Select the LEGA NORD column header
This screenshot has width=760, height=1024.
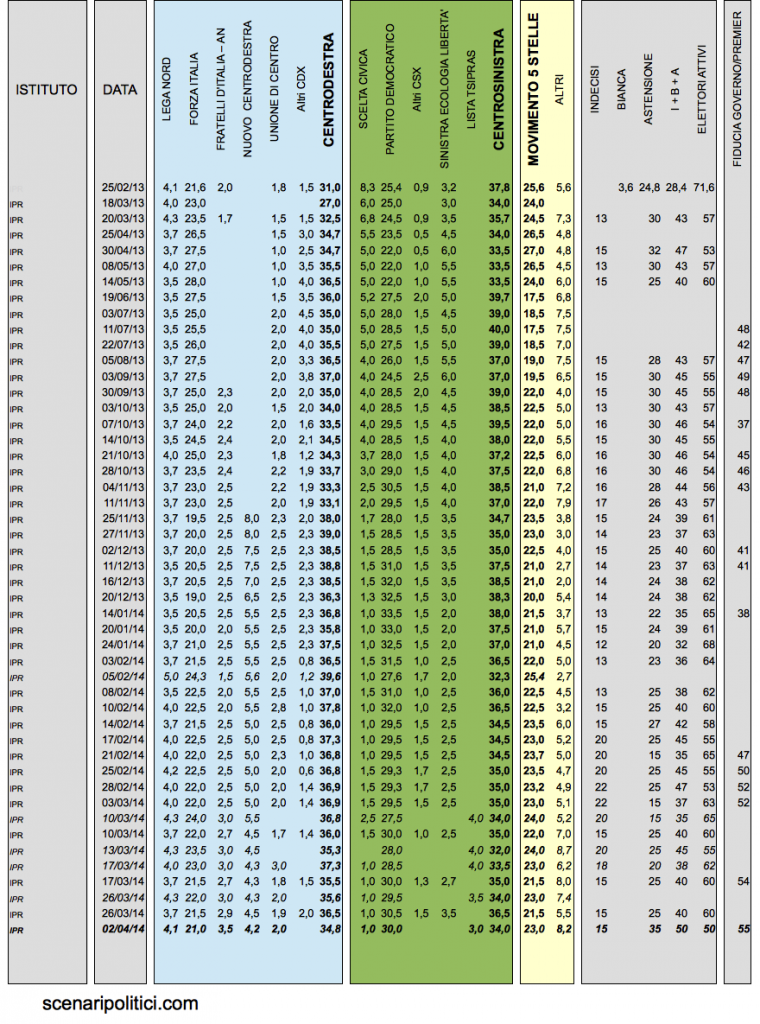(166, 89)
